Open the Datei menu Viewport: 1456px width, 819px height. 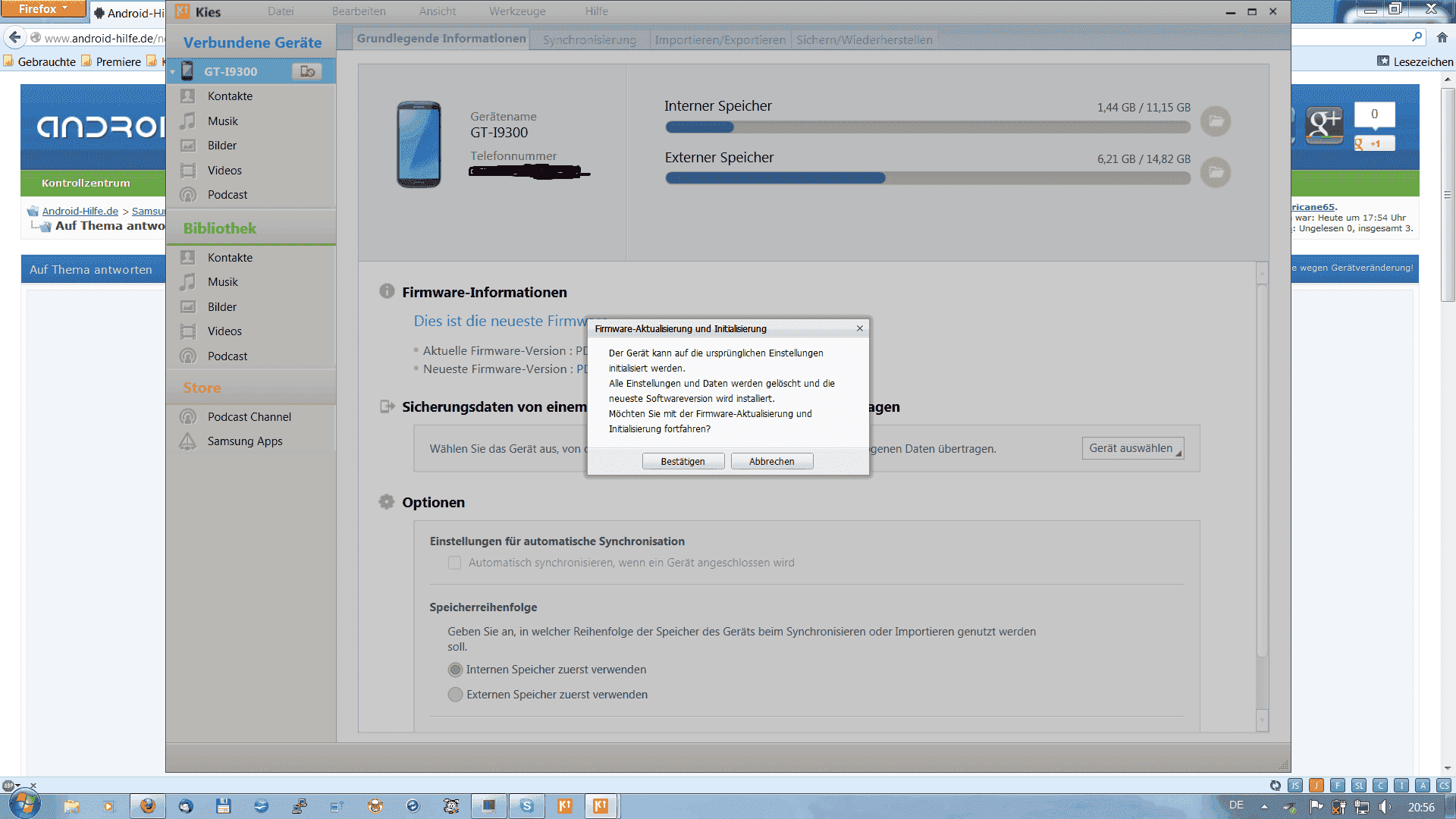281,11
